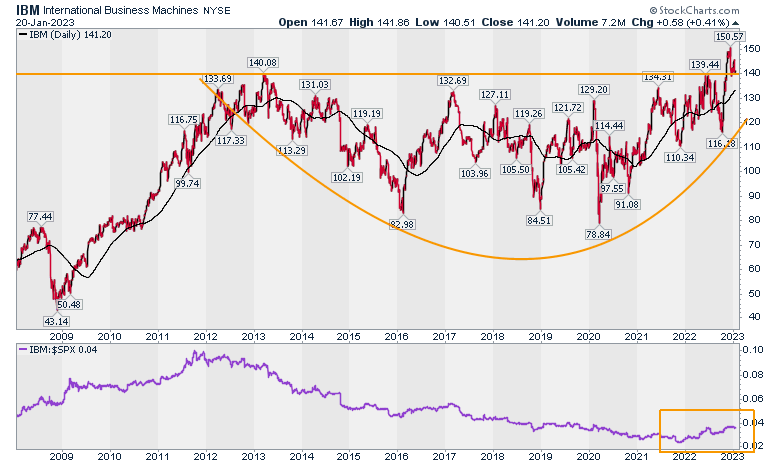Click the 97.55 price label

[x=611, y=189]
